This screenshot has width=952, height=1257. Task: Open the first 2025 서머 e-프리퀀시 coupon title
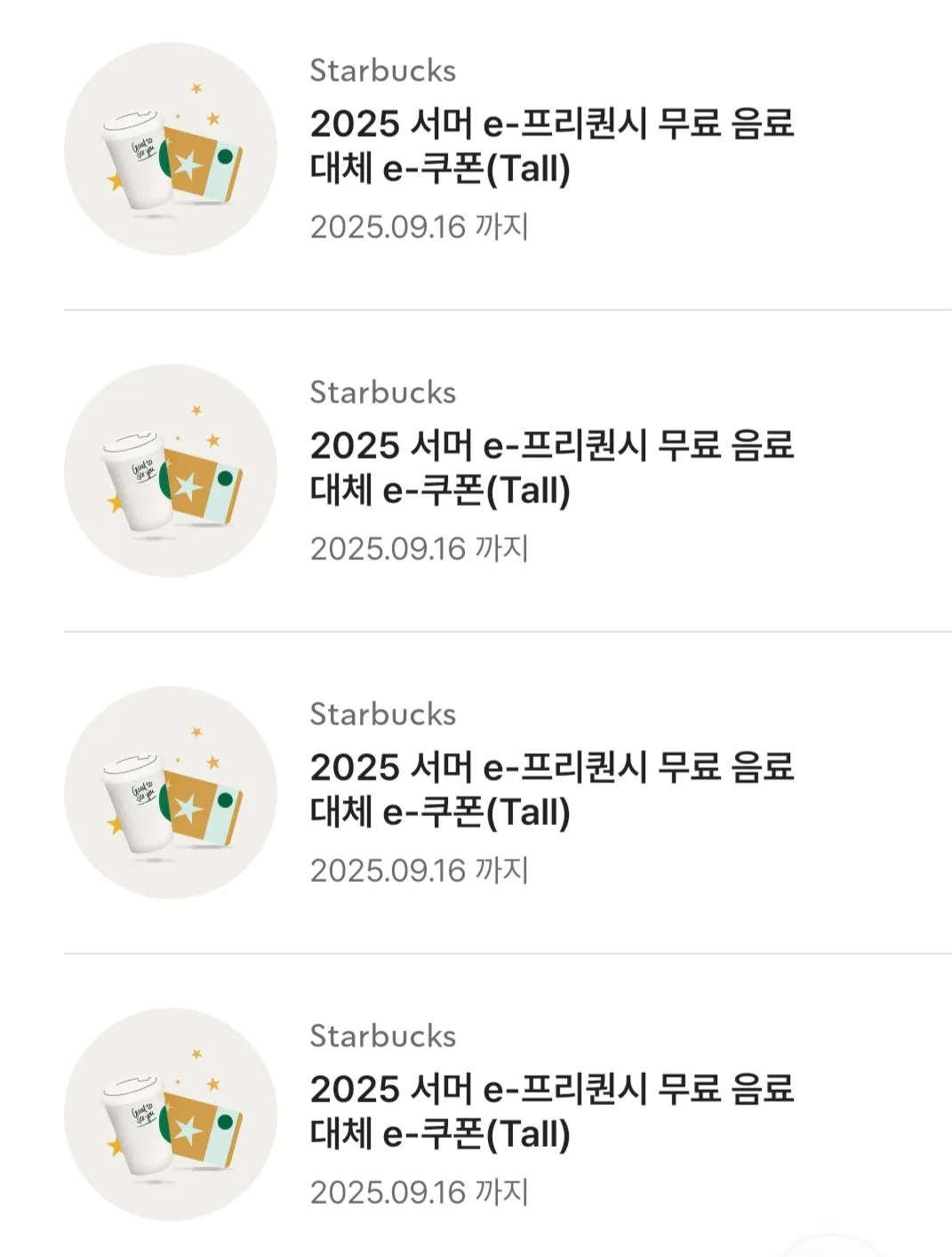click(x=551, y=146)
